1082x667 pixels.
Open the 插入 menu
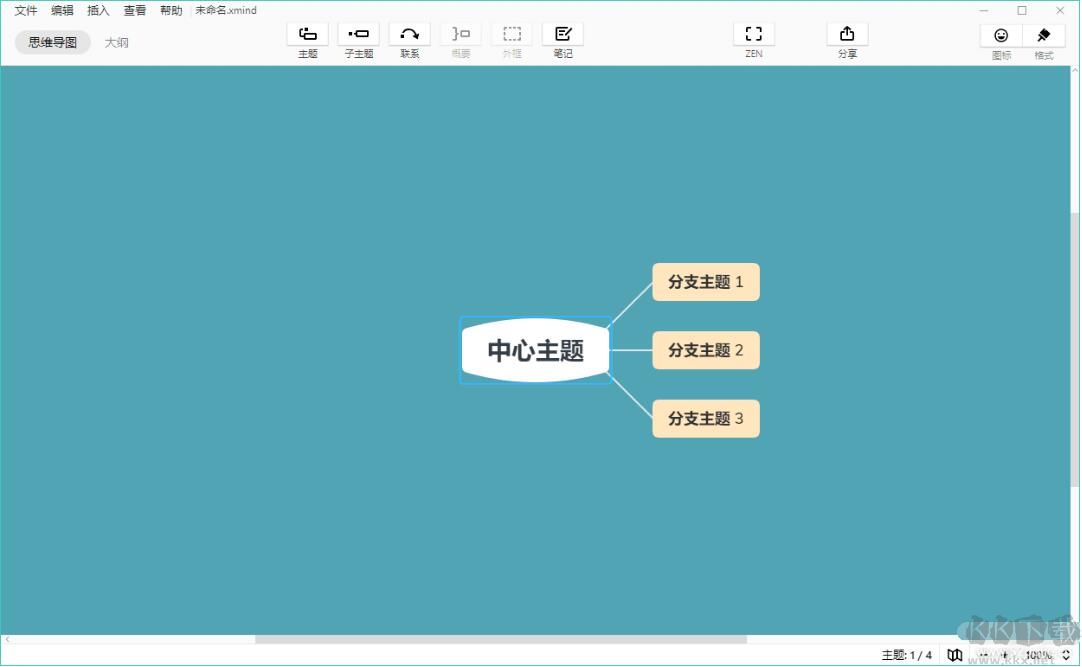(98, 11)
